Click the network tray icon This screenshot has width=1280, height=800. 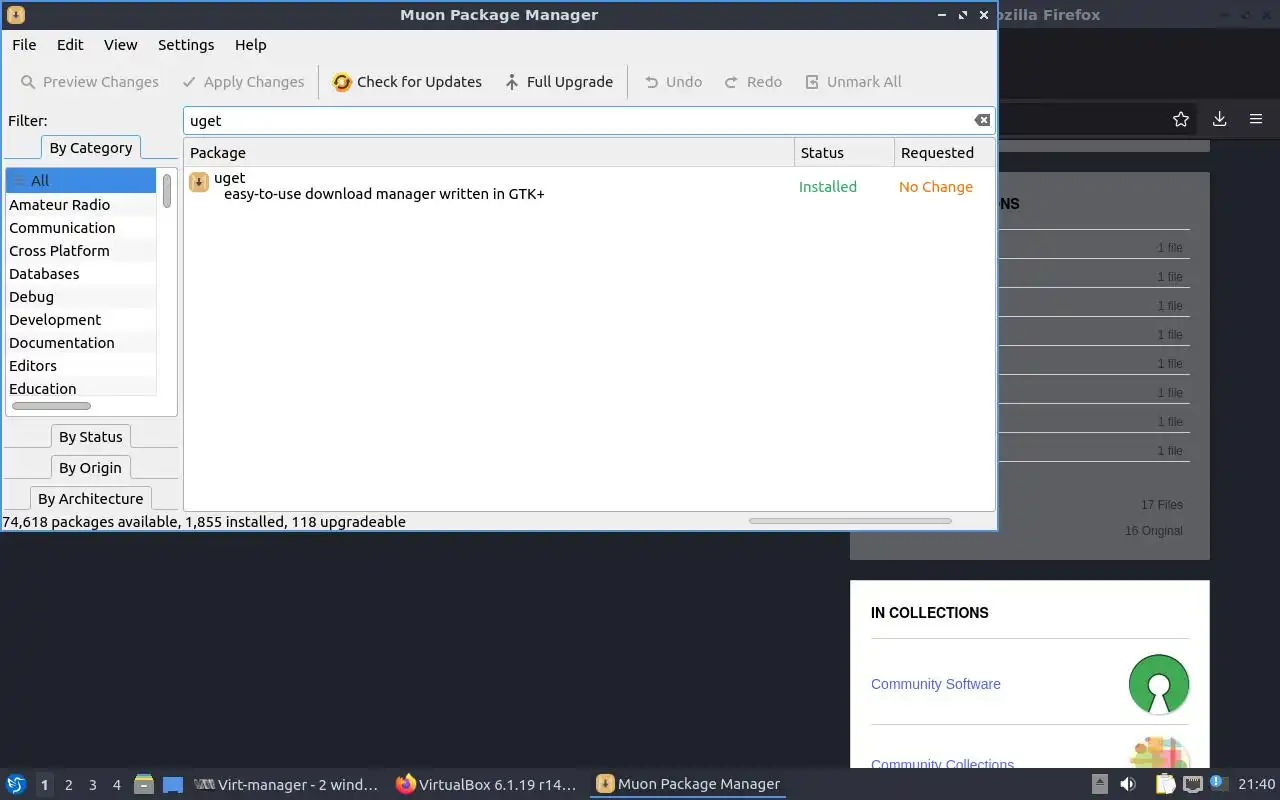click(1192, 785)
